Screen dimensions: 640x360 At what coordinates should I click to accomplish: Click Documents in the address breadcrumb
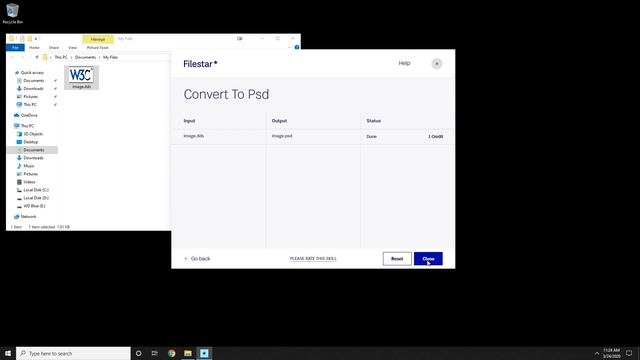point(85,57)
